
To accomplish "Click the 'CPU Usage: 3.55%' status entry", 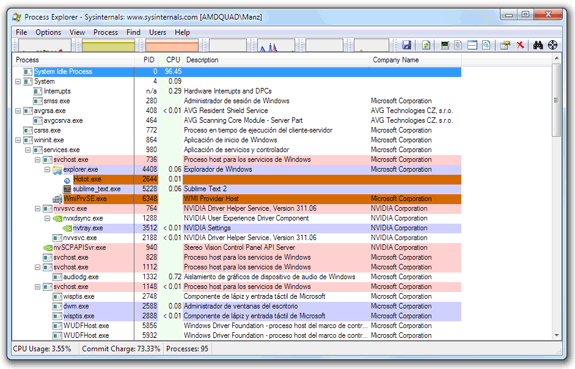I will pos(42,349).
